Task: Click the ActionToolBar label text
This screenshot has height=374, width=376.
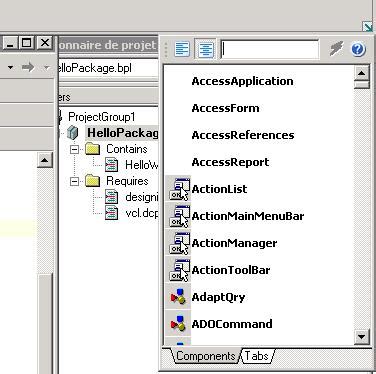Action: (231, 270)
